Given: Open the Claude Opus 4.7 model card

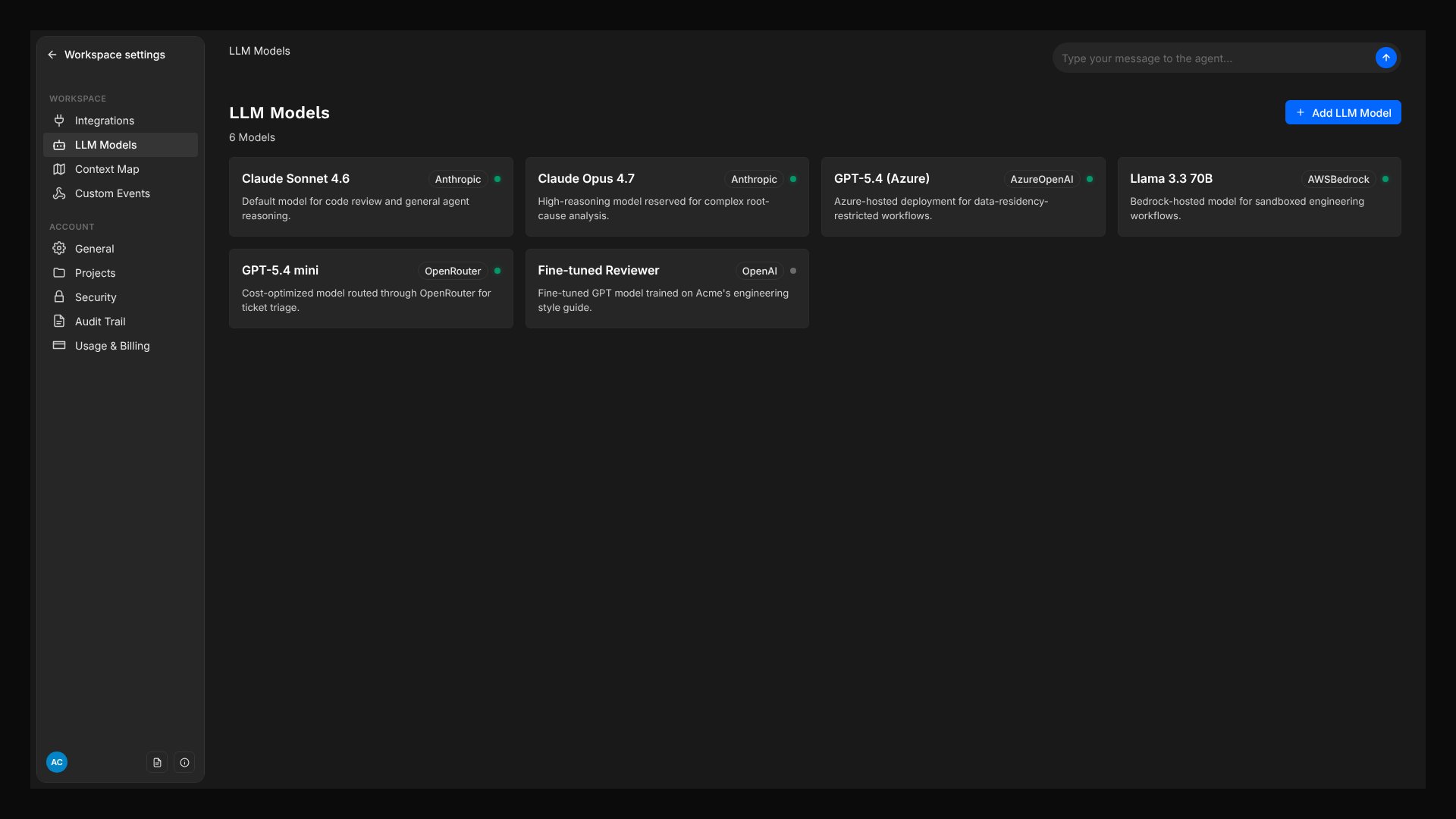Looking at the screenshot, I should (667, 196).
